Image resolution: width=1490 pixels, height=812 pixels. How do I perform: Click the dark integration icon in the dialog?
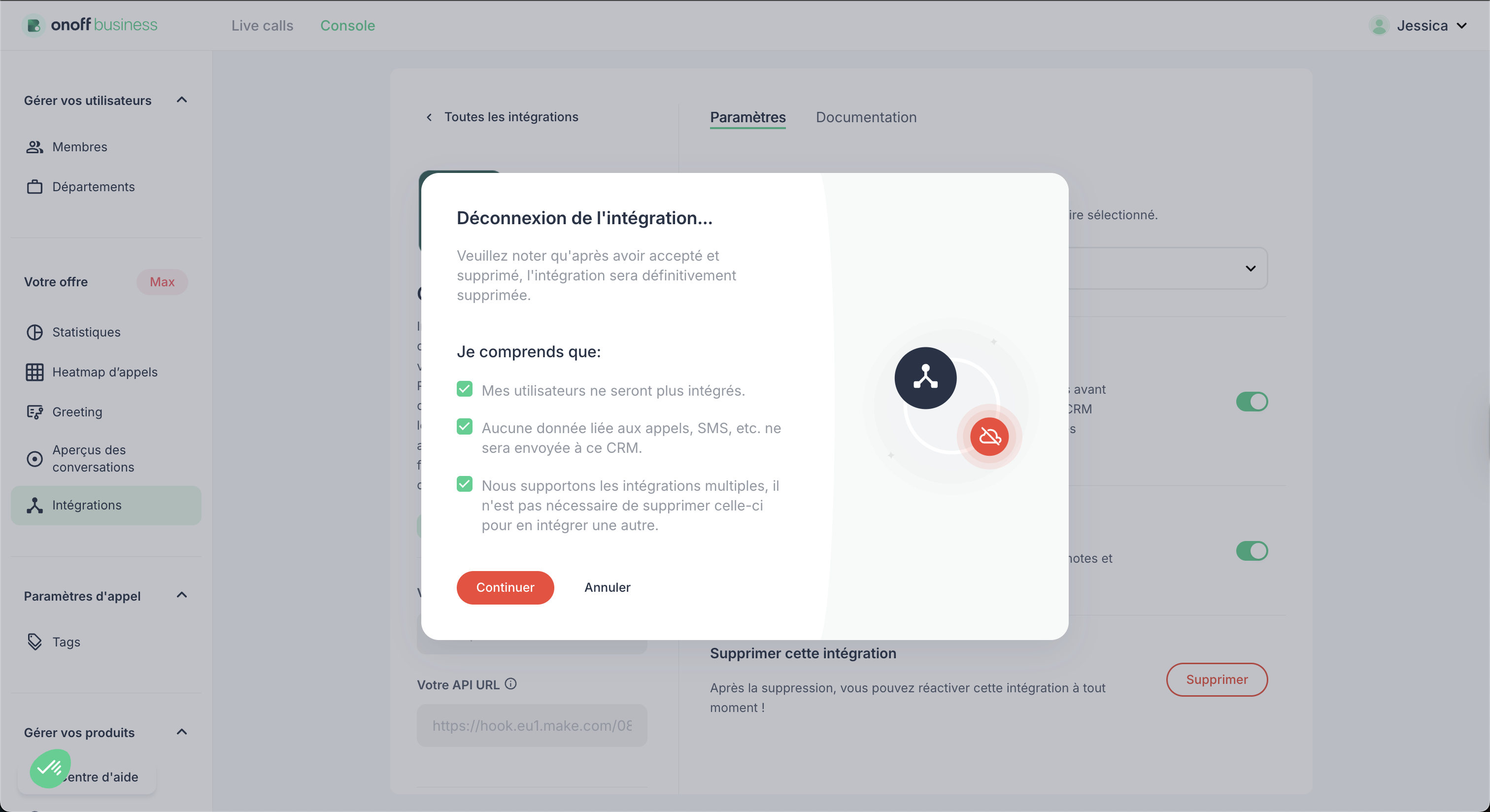(925, 378)
